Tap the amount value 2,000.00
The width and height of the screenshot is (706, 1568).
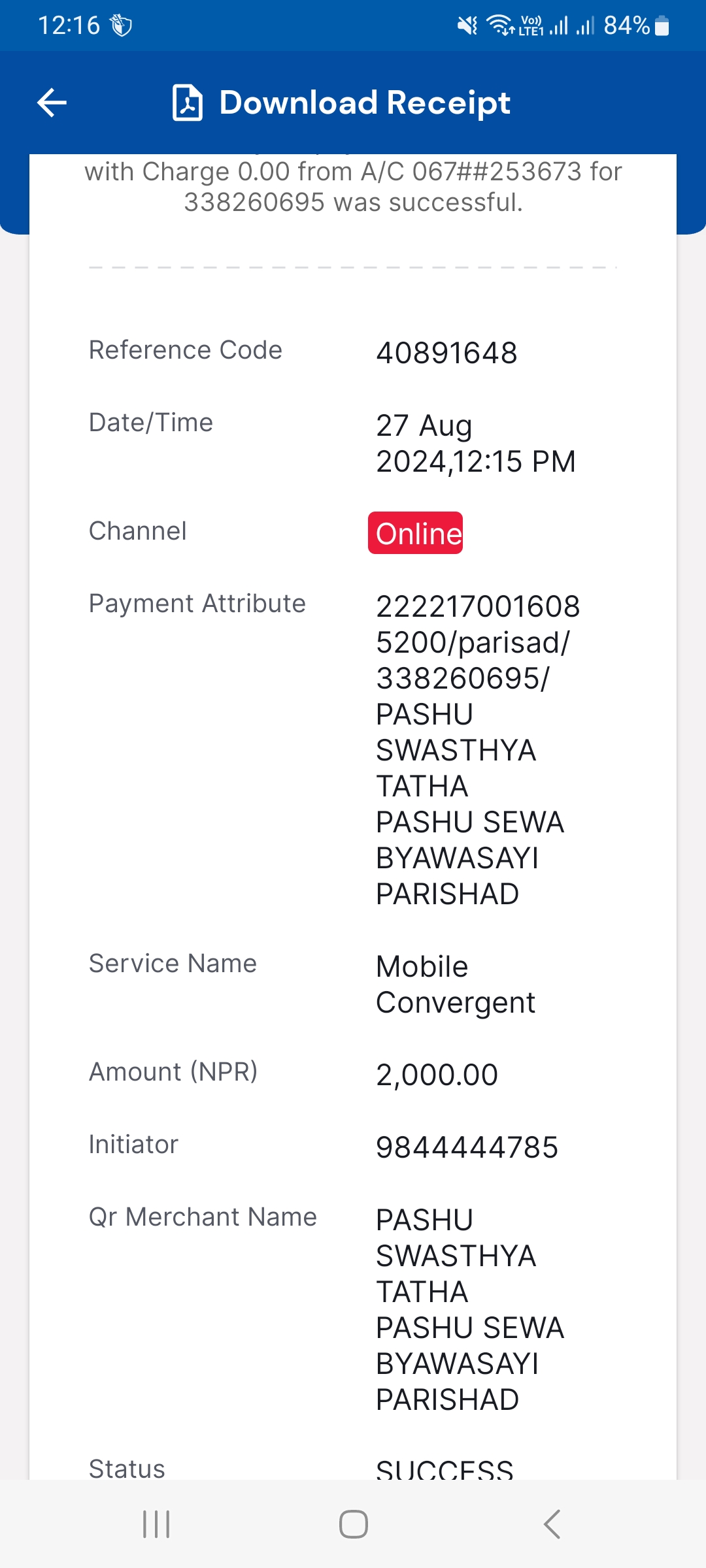pos(437,1075)
